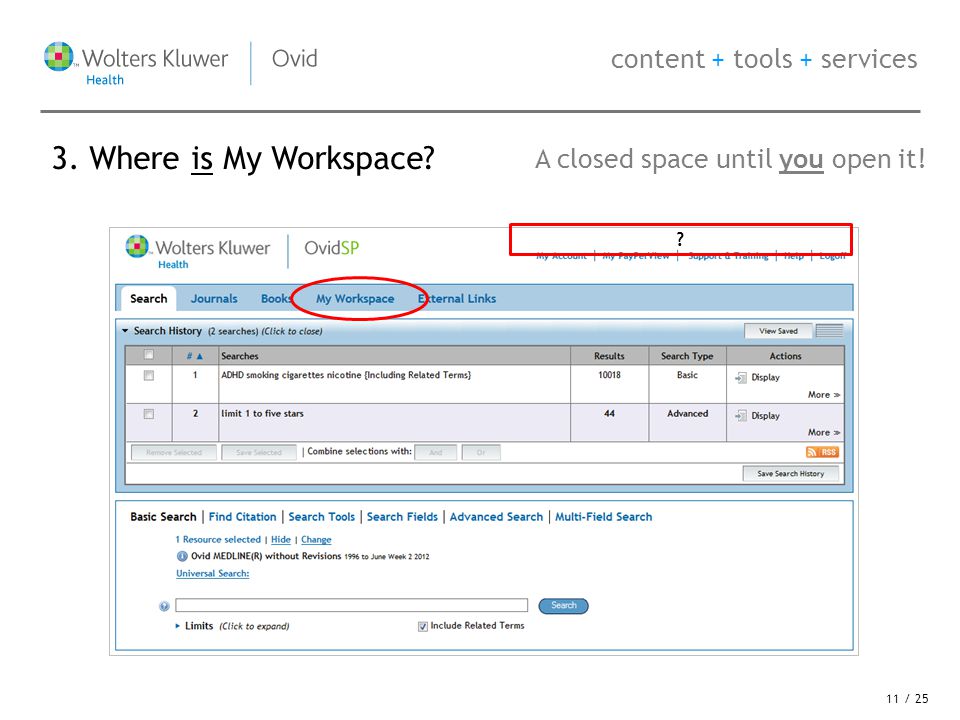This screenshot has width=960, height=720.
Task: Switch to Multi-Field Search
Action: coord(603,517)
